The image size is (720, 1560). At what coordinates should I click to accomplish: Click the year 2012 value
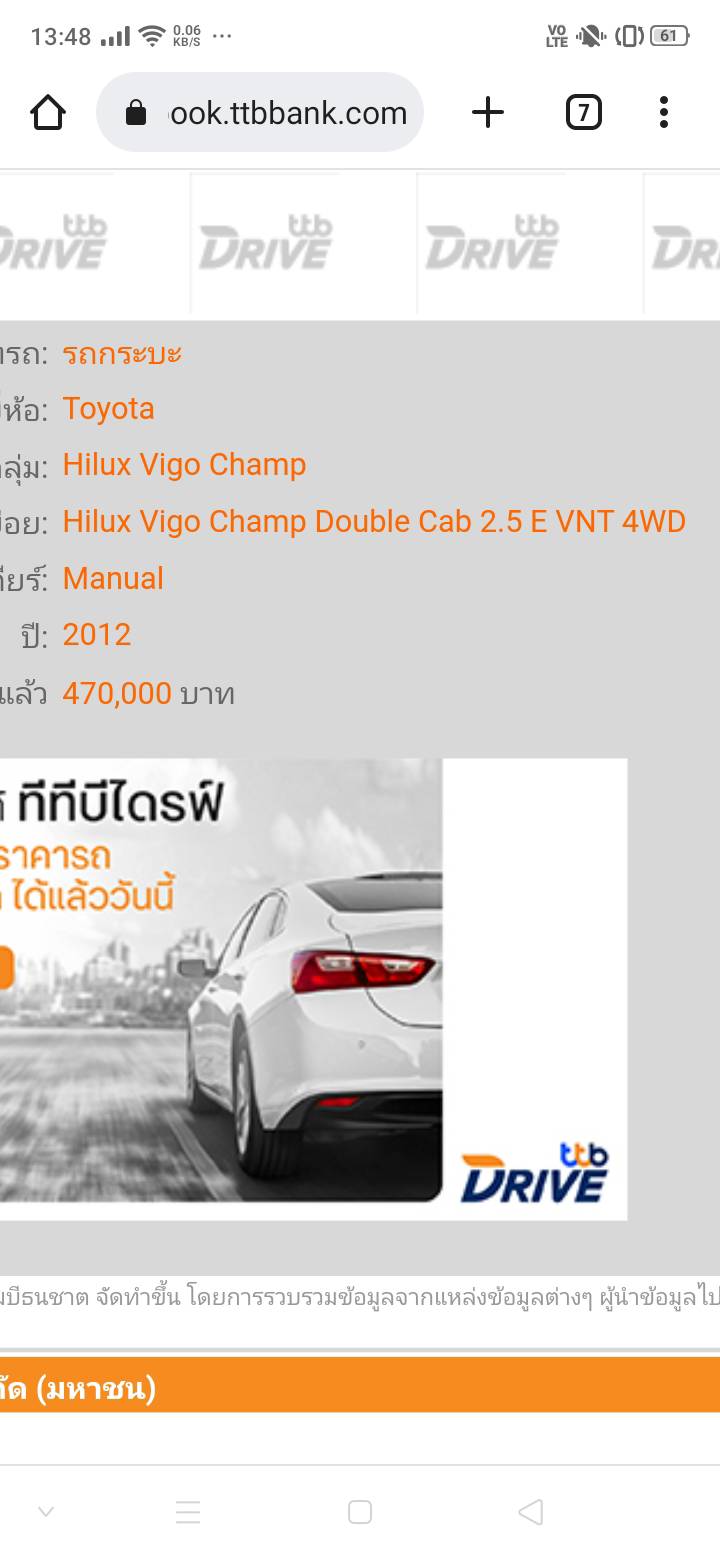97,635
